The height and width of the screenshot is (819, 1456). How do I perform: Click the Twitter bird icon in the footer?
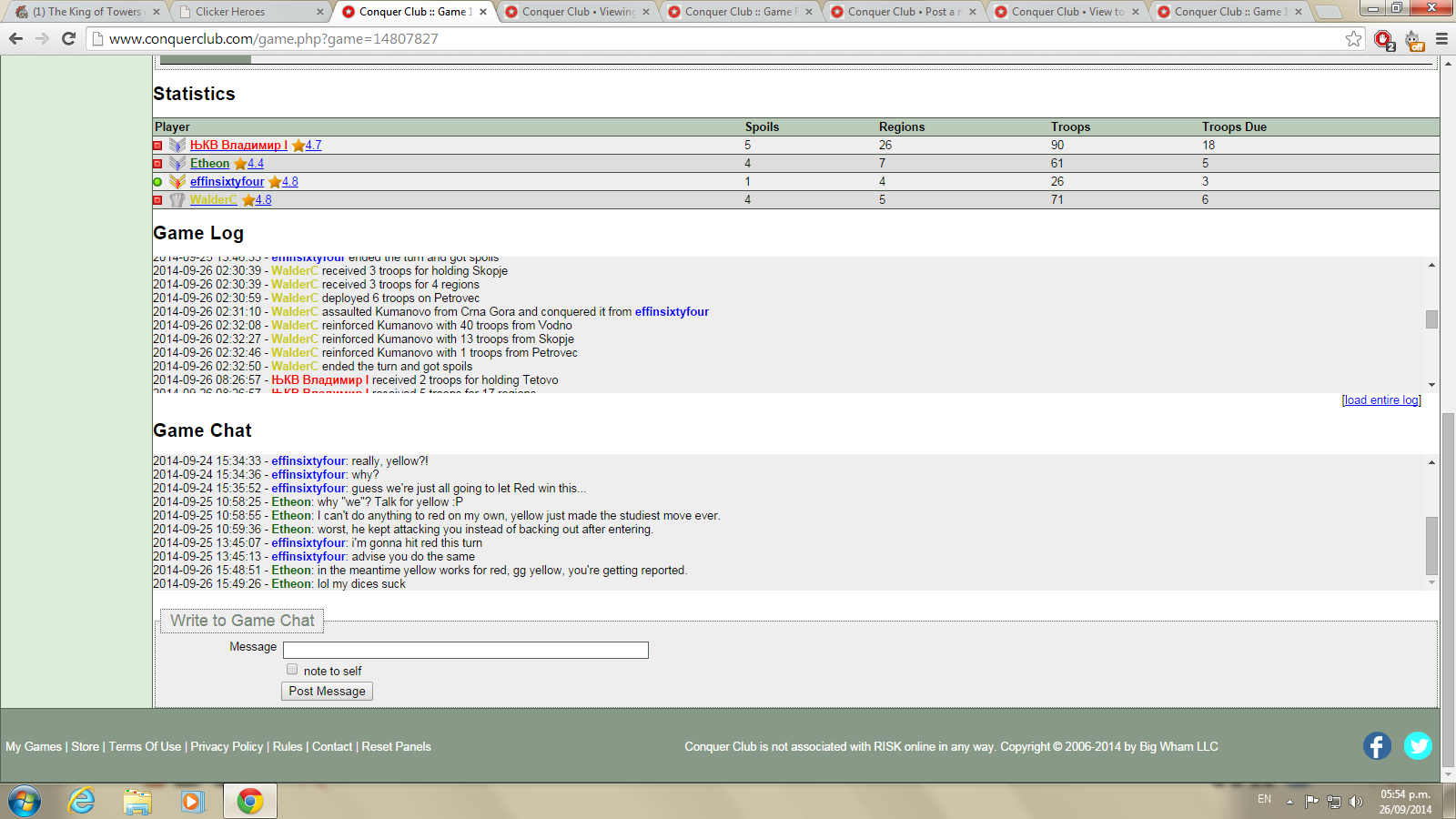(1417, 746)
